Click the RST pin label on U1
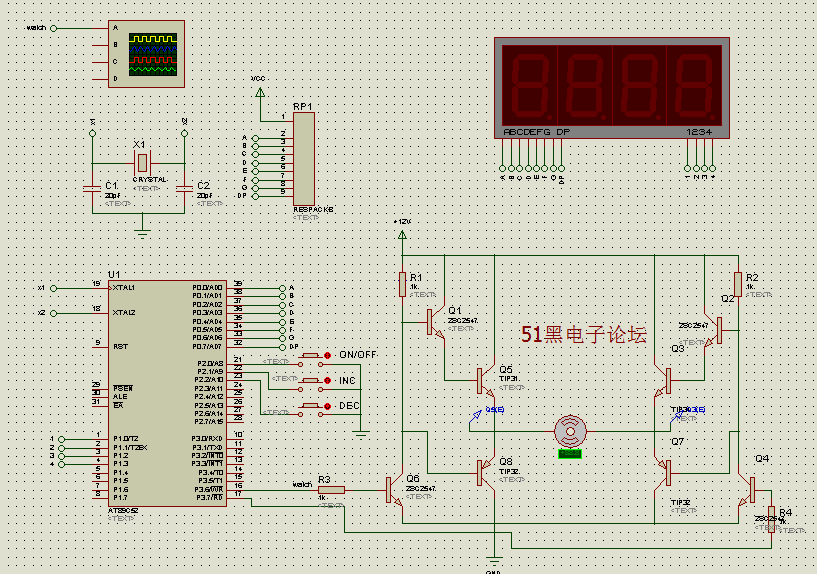Viewport: 817px width, 574px height. click(120, 346)
